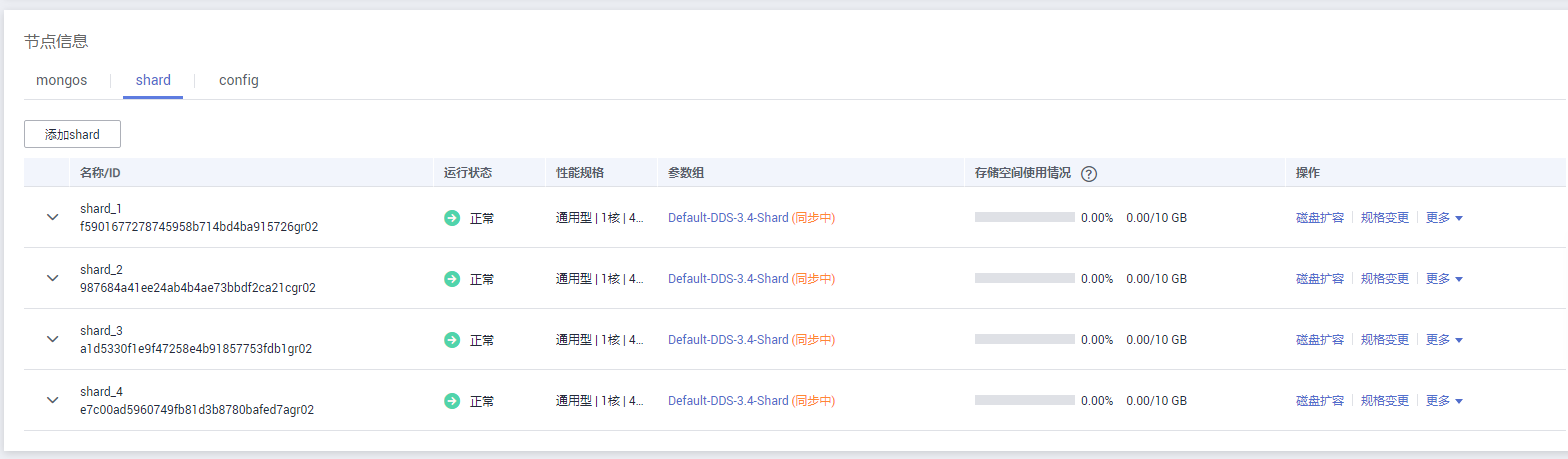Switch to the config tab

pos(239,80)
